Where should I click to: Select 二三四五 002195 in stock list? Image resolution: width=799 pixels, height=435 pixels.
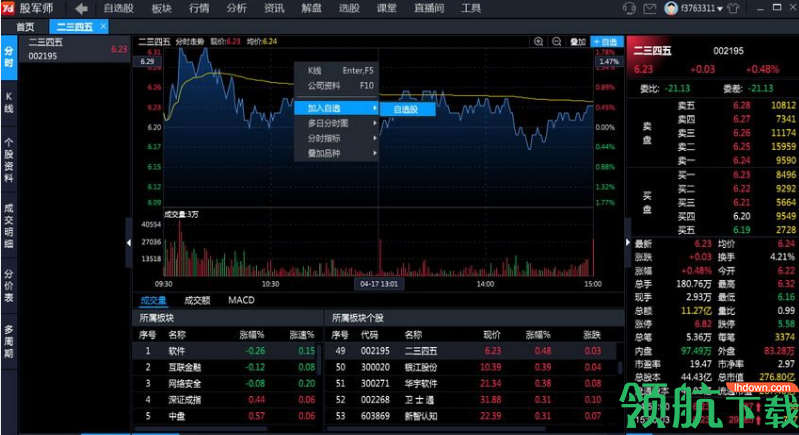74,49
